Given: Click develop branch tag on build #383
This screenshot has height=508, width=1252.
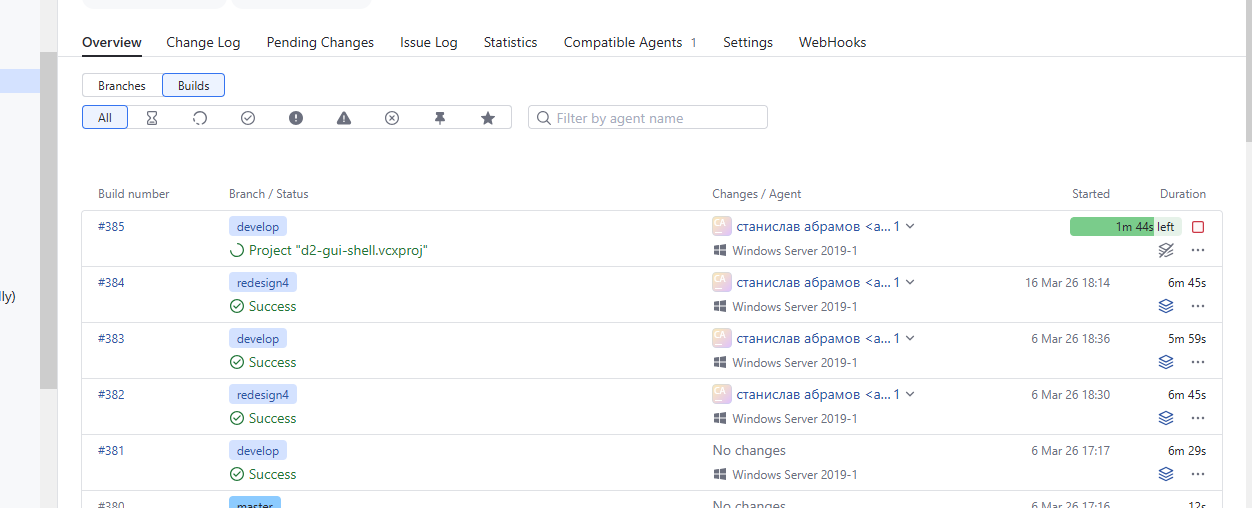Looking at the screenshot, I should click(258, 338).
